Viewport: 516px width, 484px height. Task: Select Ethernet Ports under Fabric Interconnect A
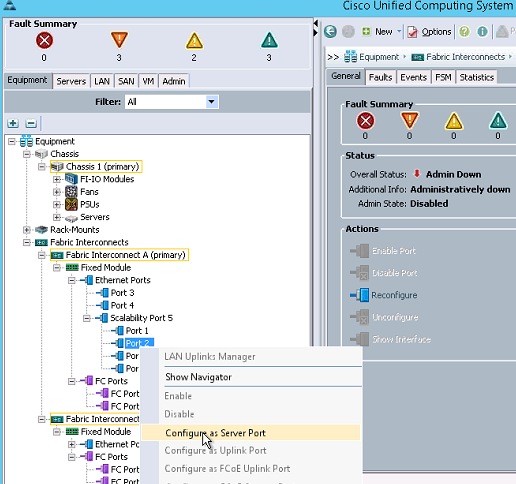(123, 280)
